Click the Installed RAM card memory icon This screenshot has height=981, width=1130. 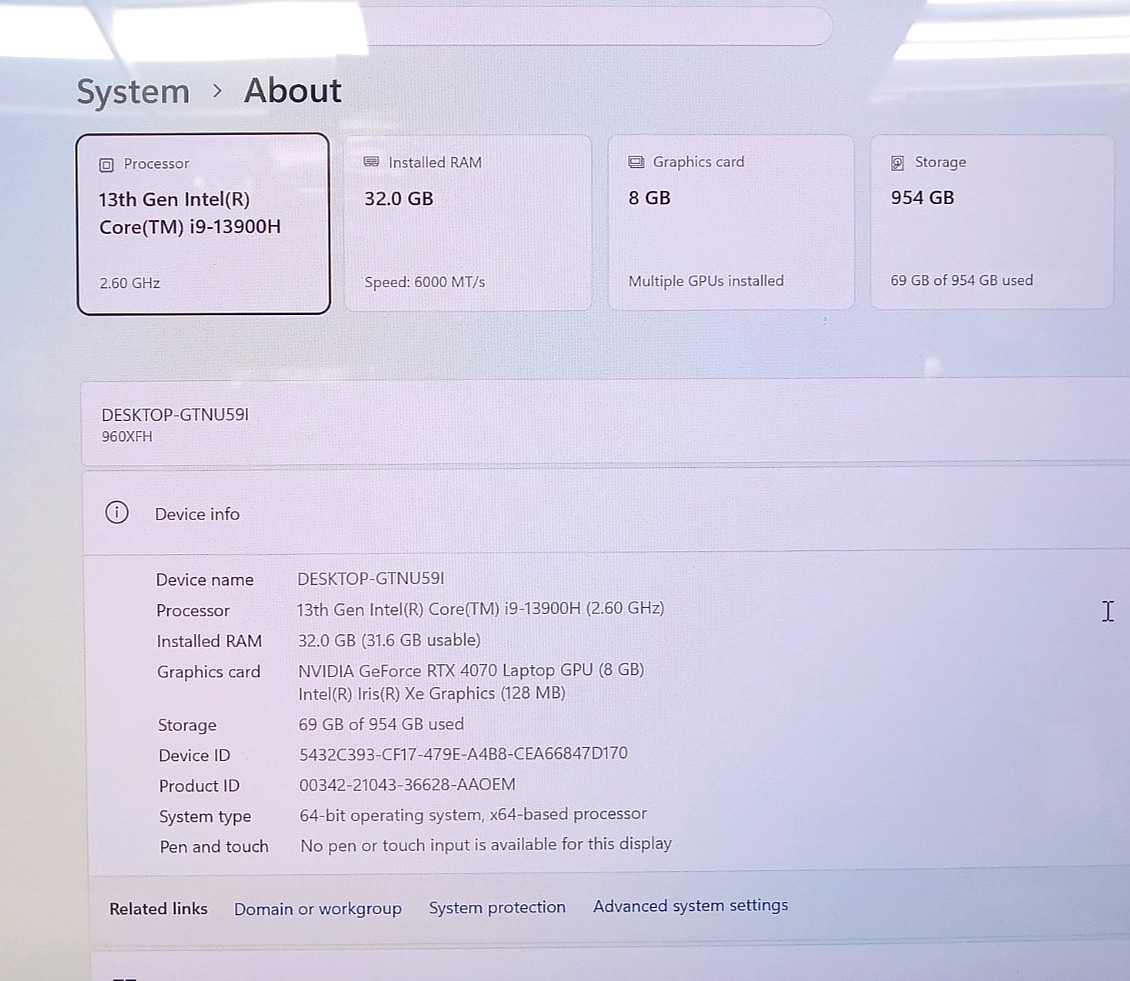[371, 162]
